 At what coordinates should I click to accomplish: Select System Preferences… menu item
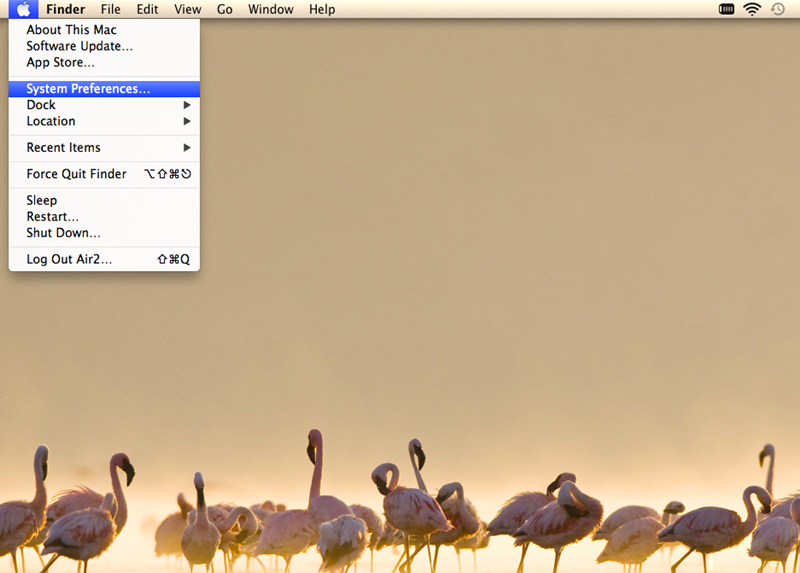pyautogui.click(x=104, y=89)
